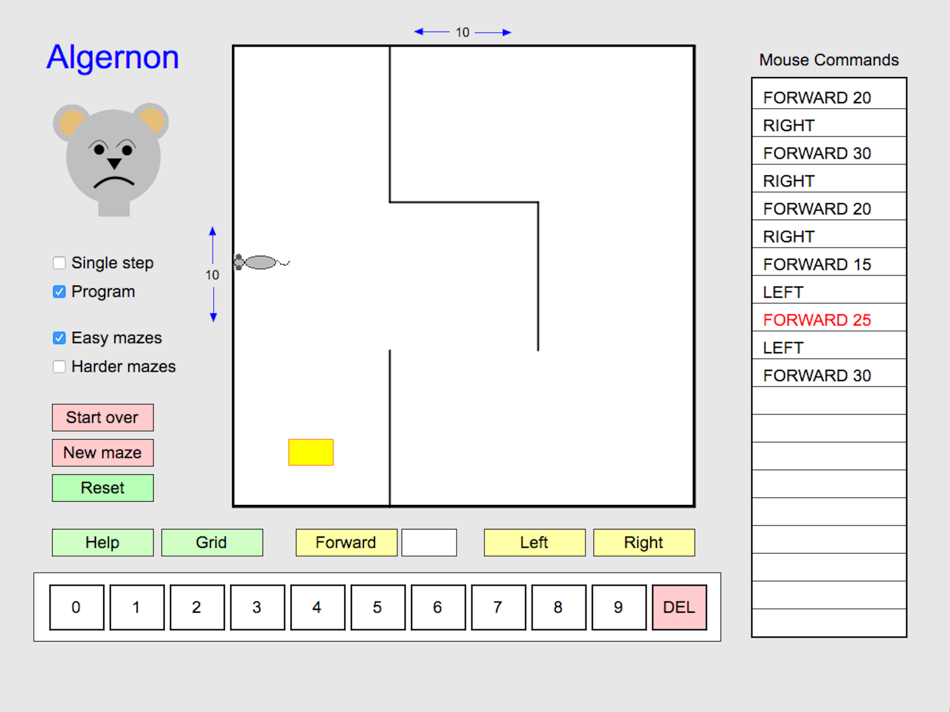The width and height of the screenshot is (950, 712).
Task: Add a Right turn command
Action: 644,542
